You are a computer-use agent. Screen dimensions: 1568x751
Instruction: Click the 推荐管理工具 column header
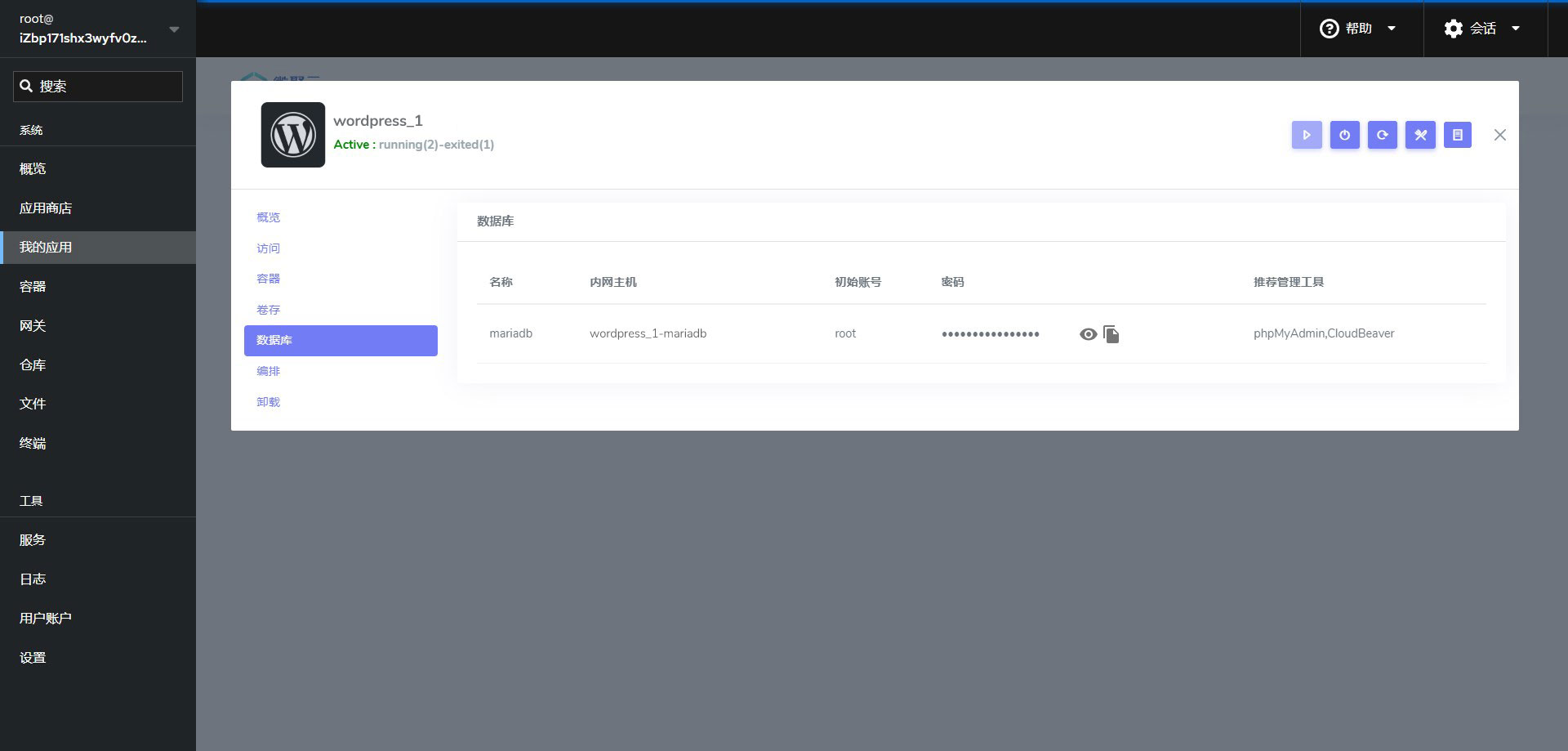[x=1289, y=282]
